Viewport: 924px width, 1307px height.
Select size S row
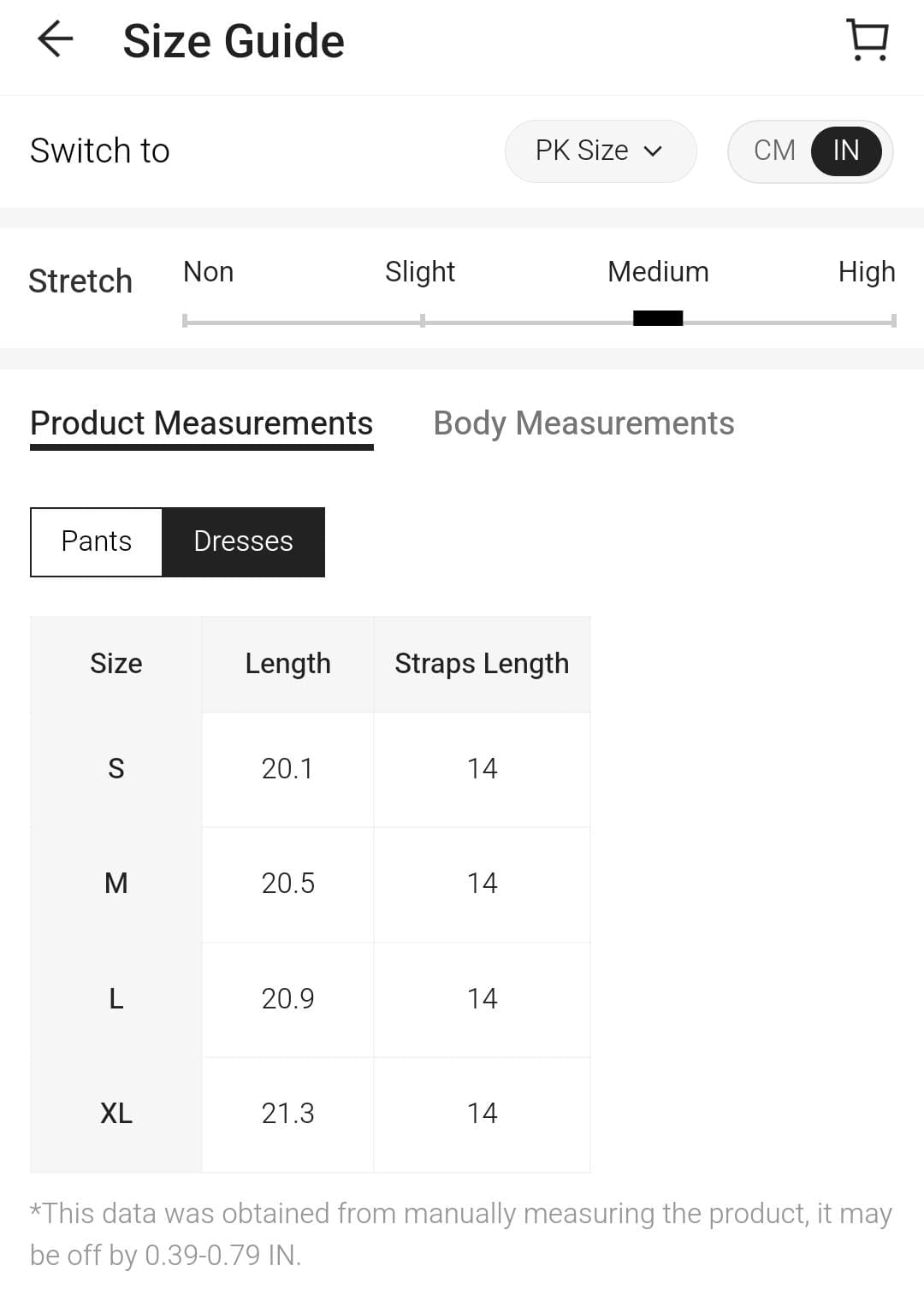tap(115, 769)
